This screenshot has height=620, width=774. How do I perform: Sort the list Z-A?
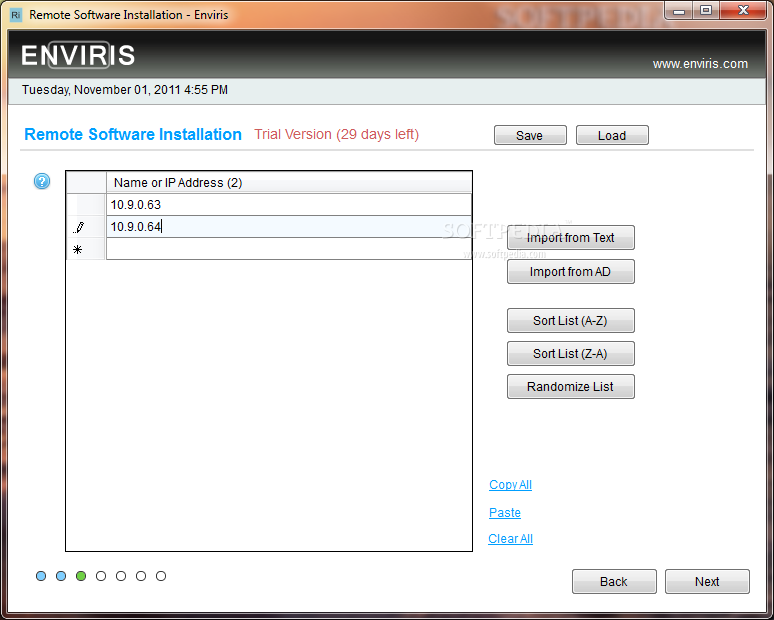coord(571,353)
